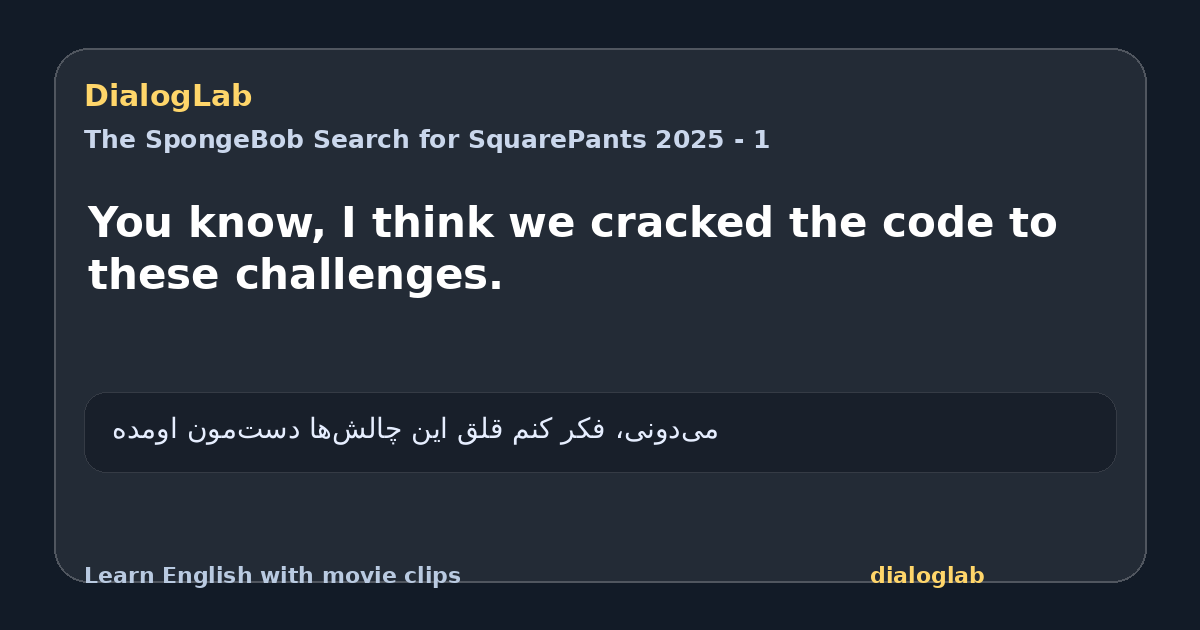This screenshot has height=630, width=1200.
Task: Click Learn English with movie clips tagline
Action: (272, 576)
